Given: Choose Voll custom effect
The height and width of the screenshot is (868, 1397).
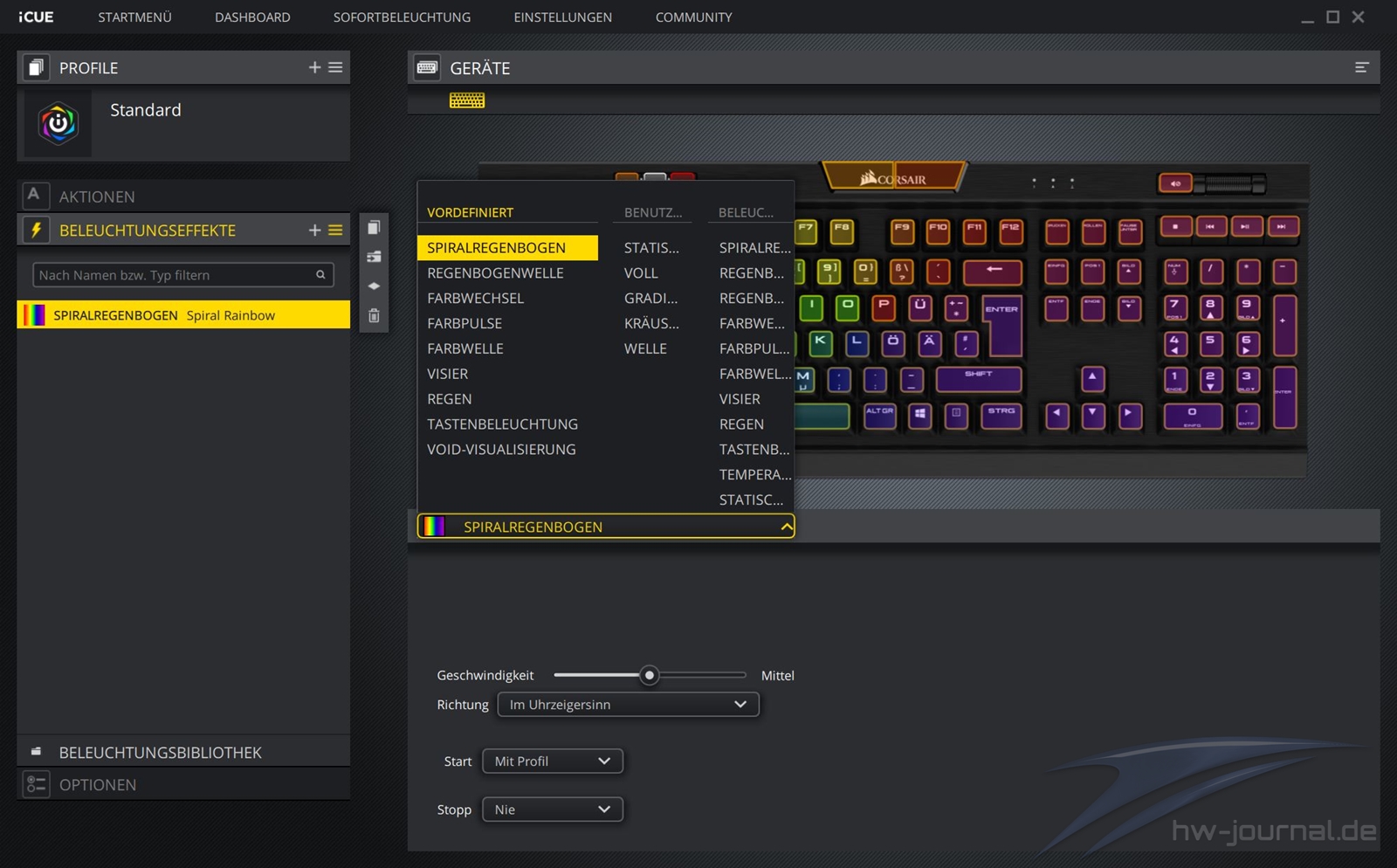Looking at the screenshot, I should coord(641,272).
